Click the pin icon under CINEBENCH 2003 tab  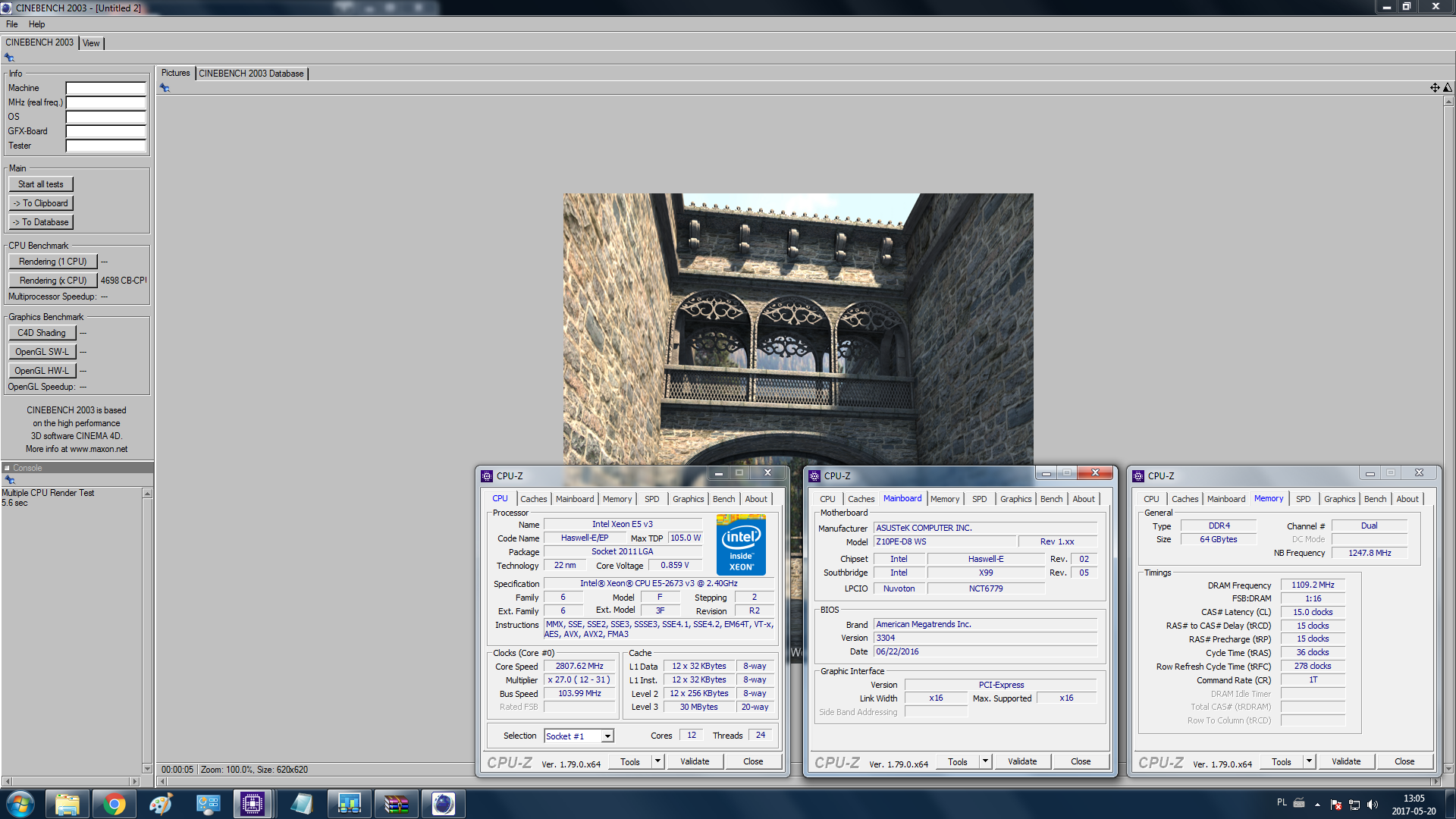(9, 58)
